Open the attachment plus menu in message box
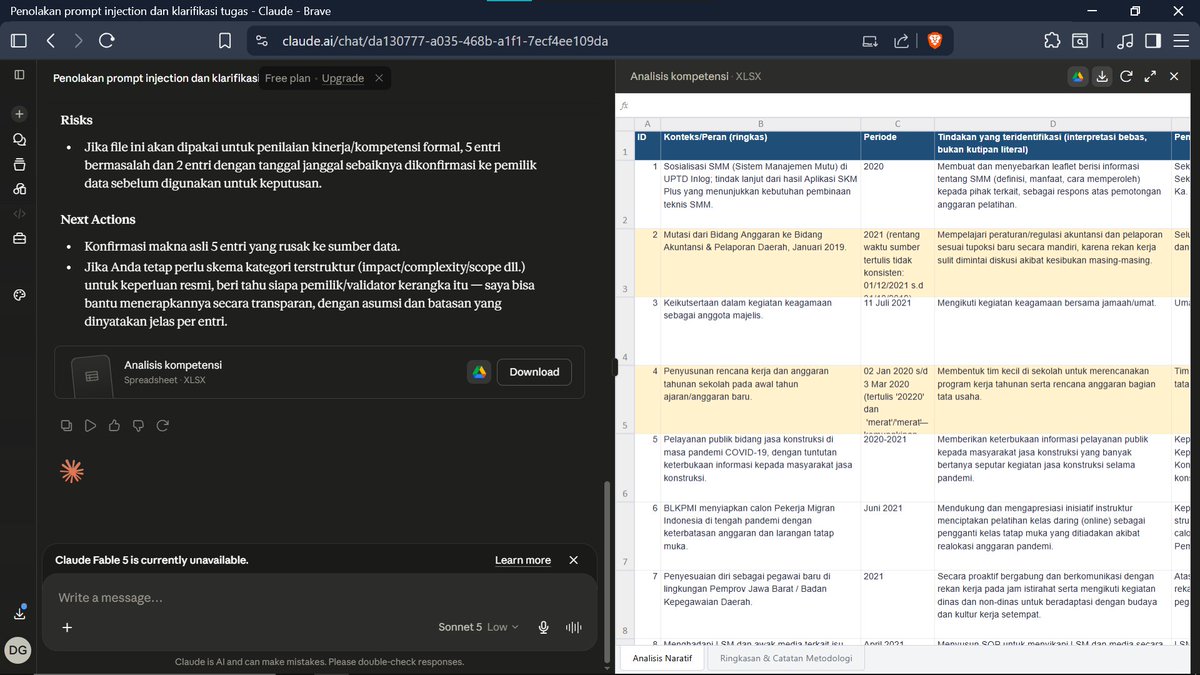 (67, 627)
